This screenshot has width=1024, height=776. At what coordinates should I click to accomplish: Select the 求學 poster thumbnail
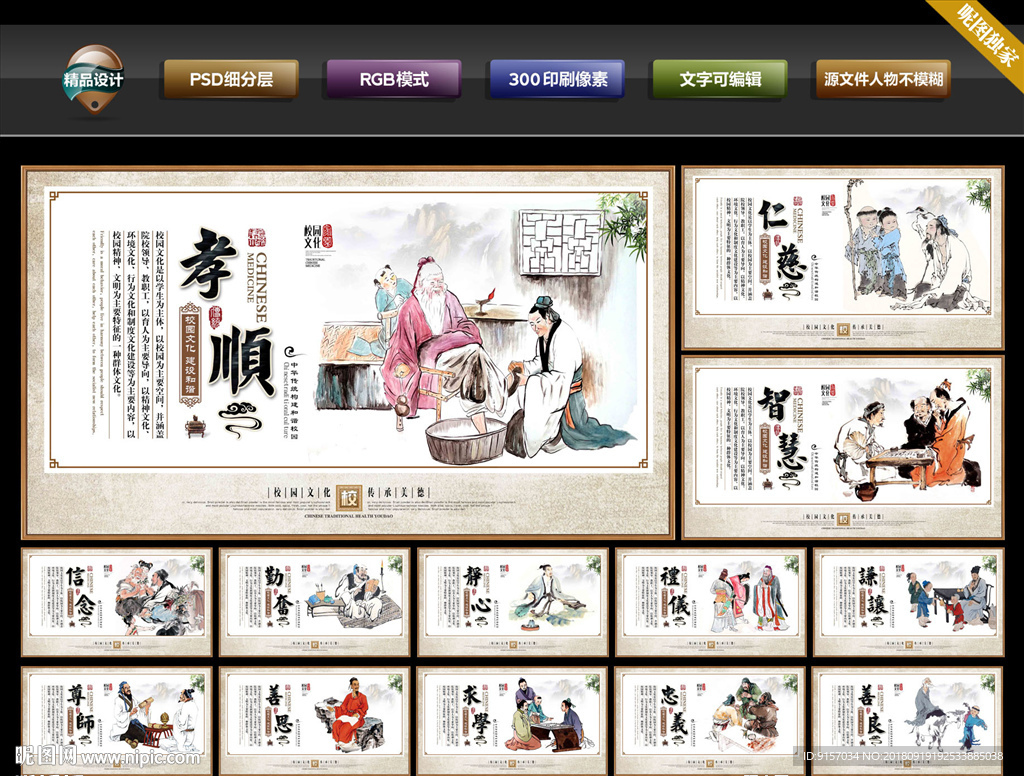(513, 721)
